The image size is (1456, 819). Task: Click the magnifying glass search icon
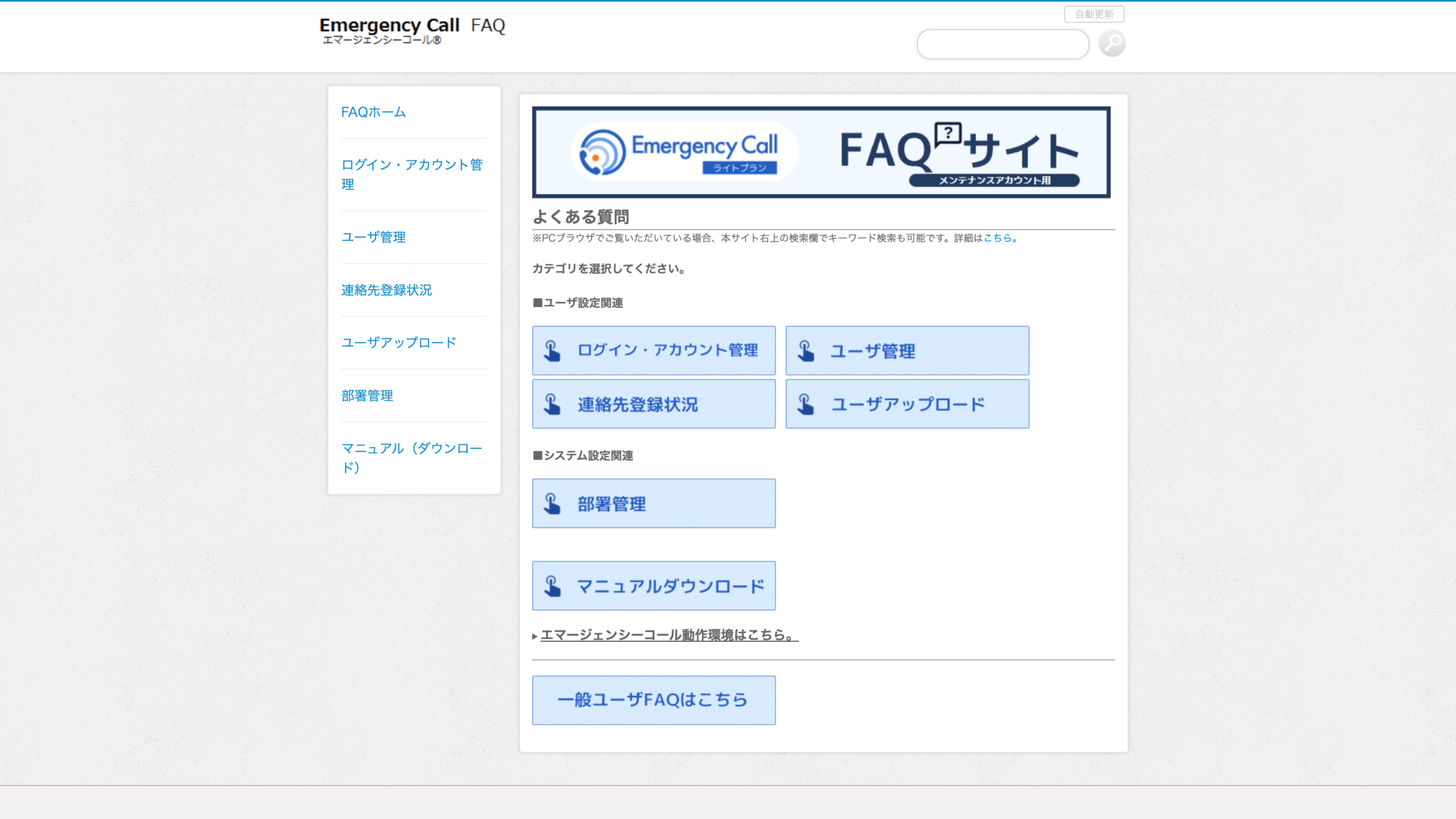[1112, 44]
